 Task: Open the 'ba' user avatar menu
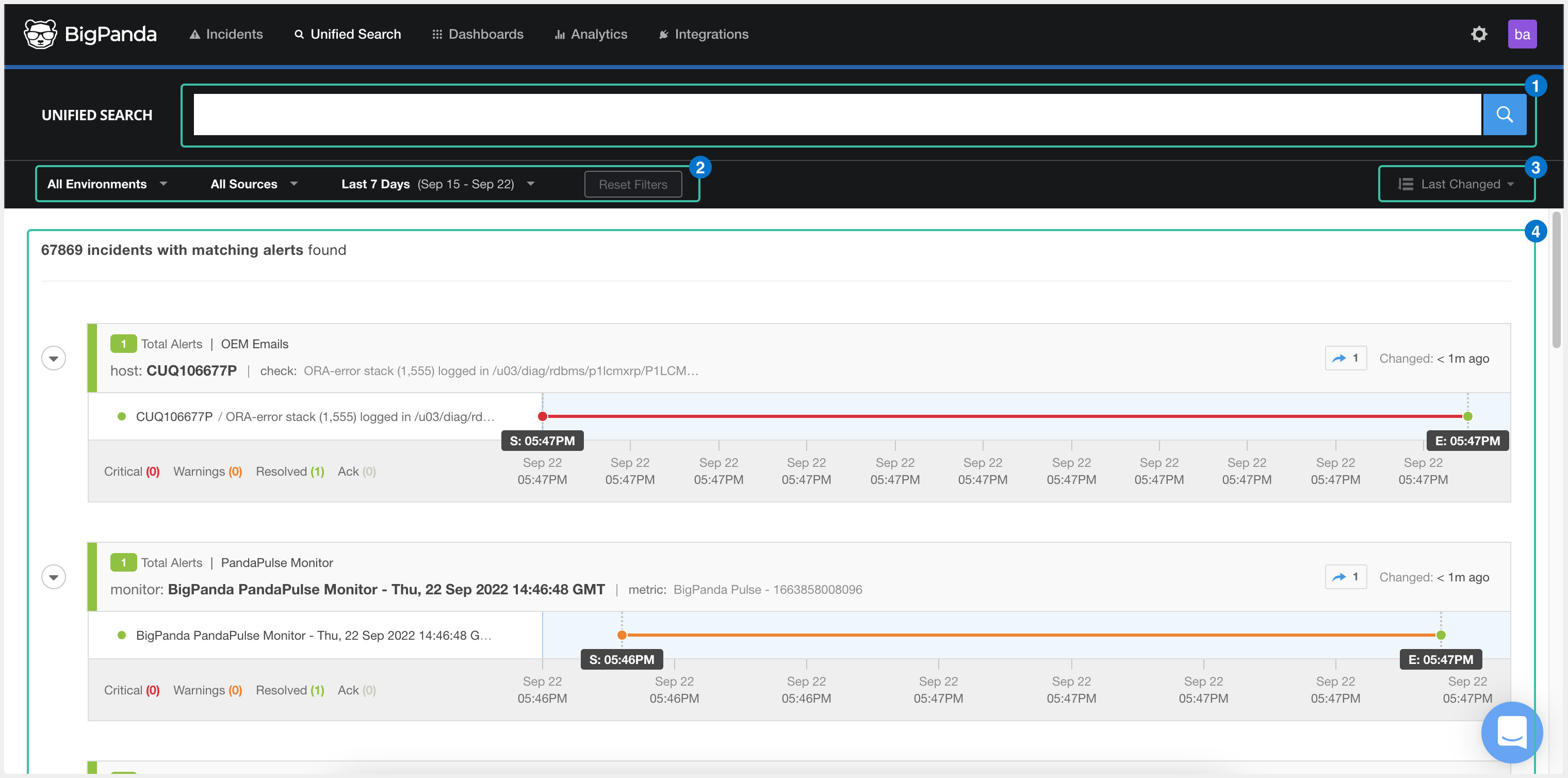tap(1522, 34)
